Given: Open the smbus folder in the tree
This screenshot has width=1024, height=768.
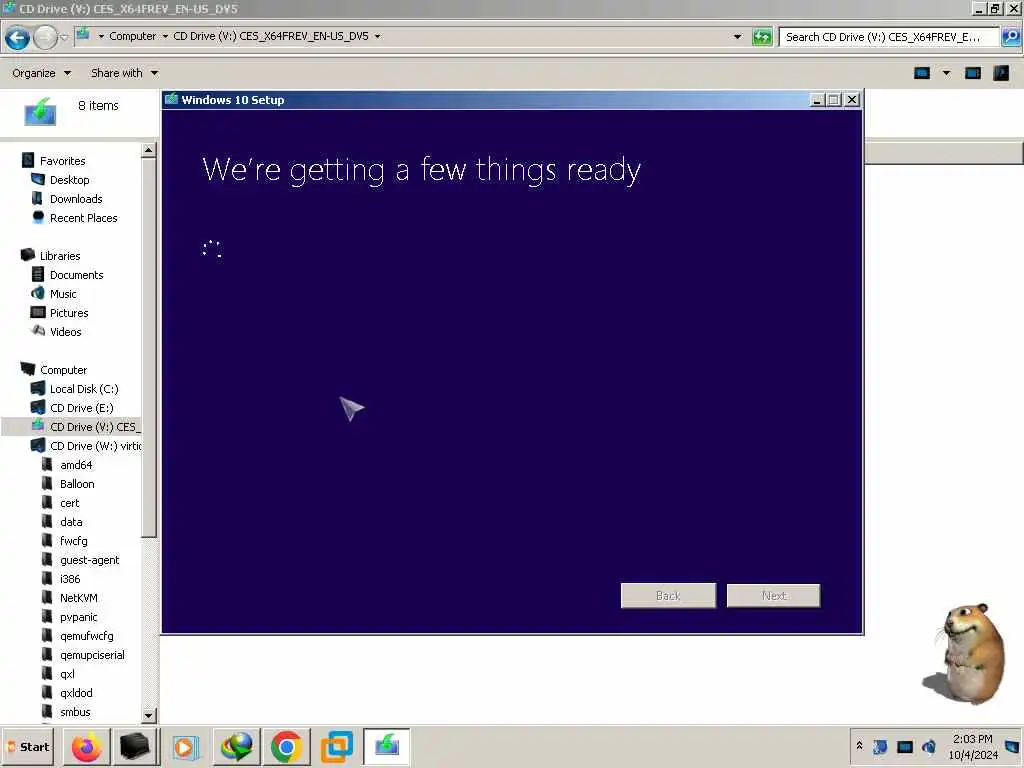Looking at the screenshot, I should point(75,712).
